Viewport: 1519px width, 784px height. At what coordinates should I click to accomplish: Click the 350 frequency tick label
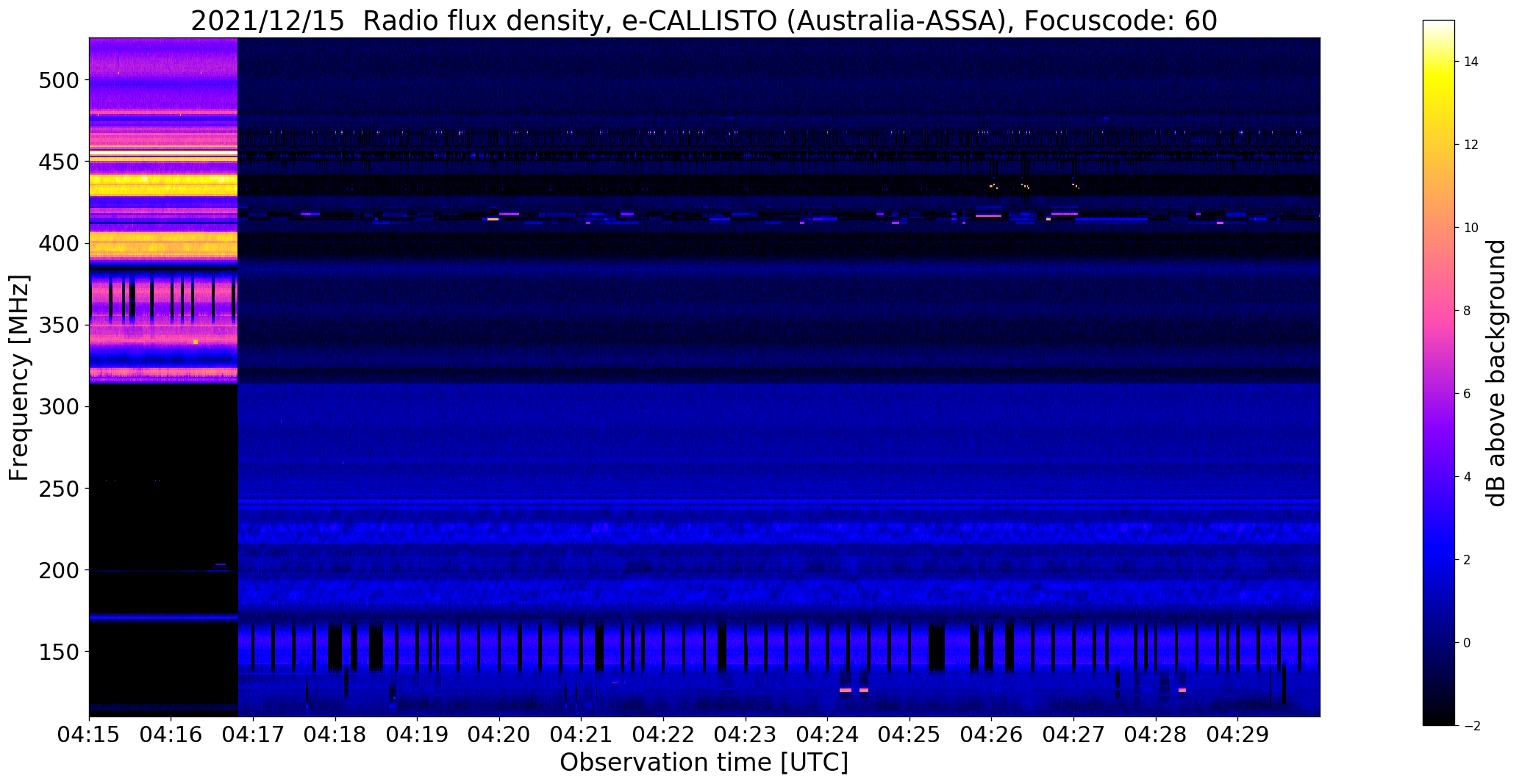[59, 325]
